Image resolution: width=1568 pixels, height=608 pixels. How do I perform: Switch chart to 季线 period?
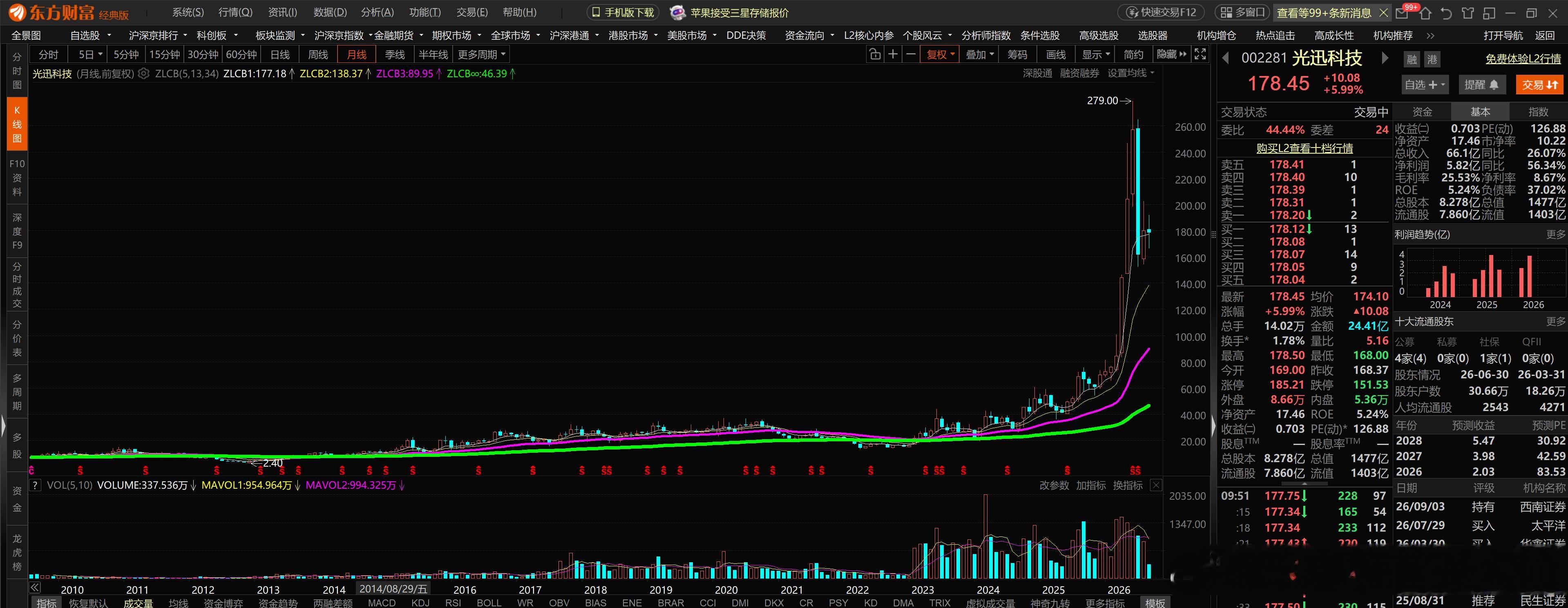pyautogui.click(x=395, y=55)
